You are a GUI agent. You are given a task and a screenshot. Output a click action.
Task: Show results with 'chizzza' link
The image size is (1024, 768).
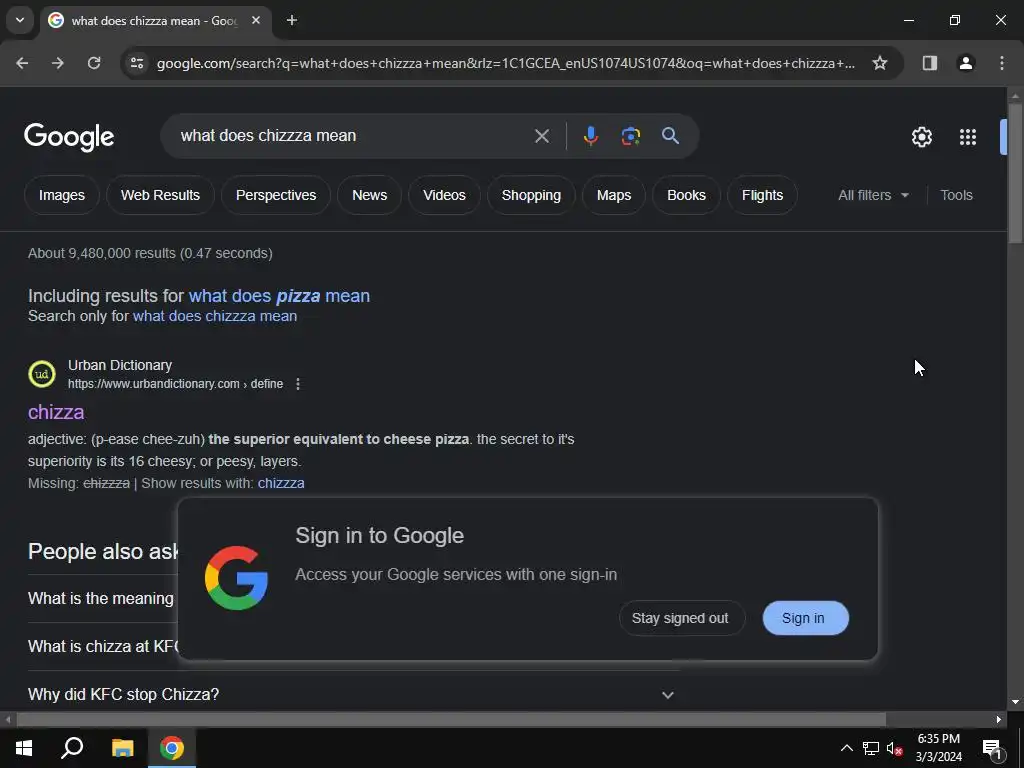click(281, 483)
